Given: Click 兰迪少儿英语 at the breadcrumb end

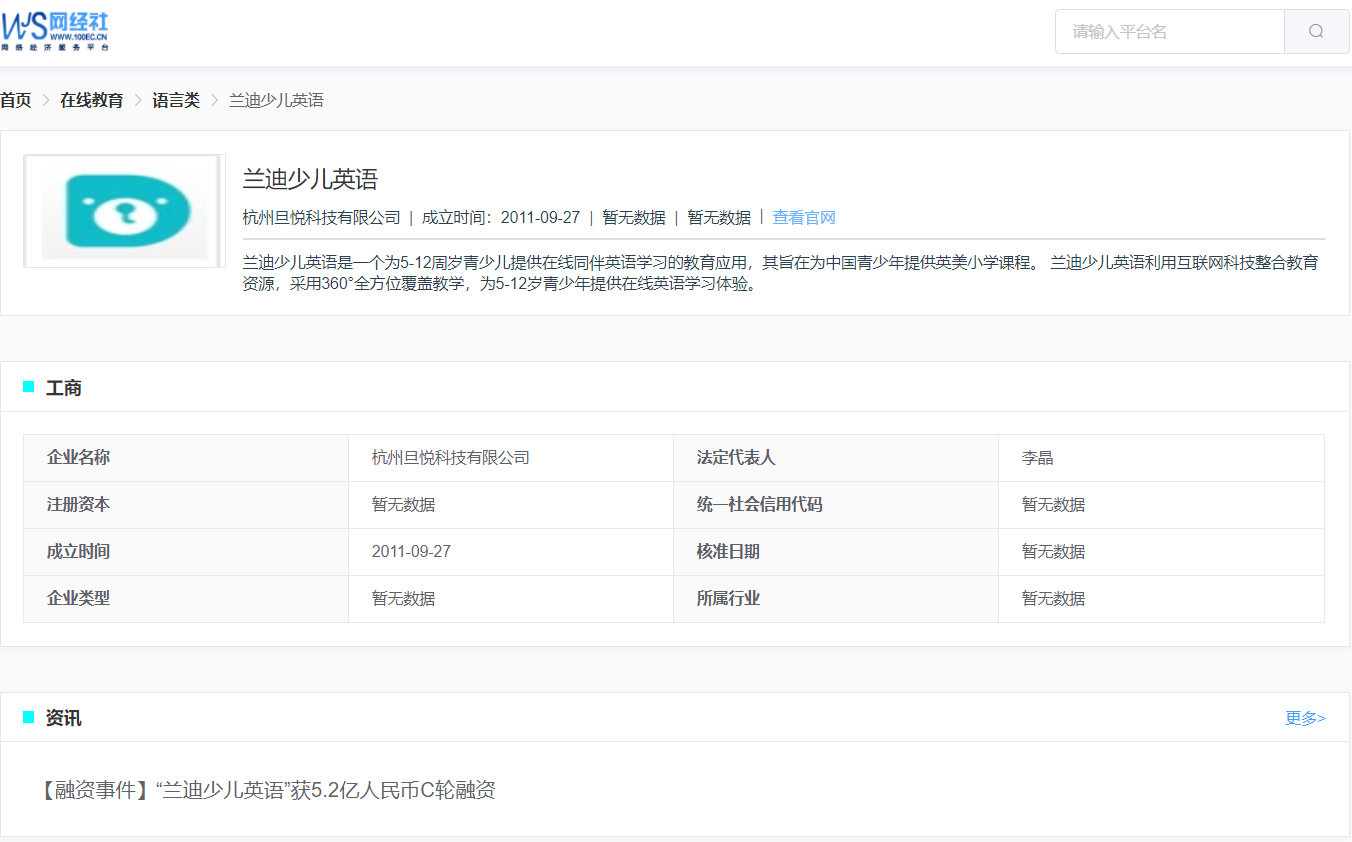Looking at the screenshot, I should [x=276, y=100].
